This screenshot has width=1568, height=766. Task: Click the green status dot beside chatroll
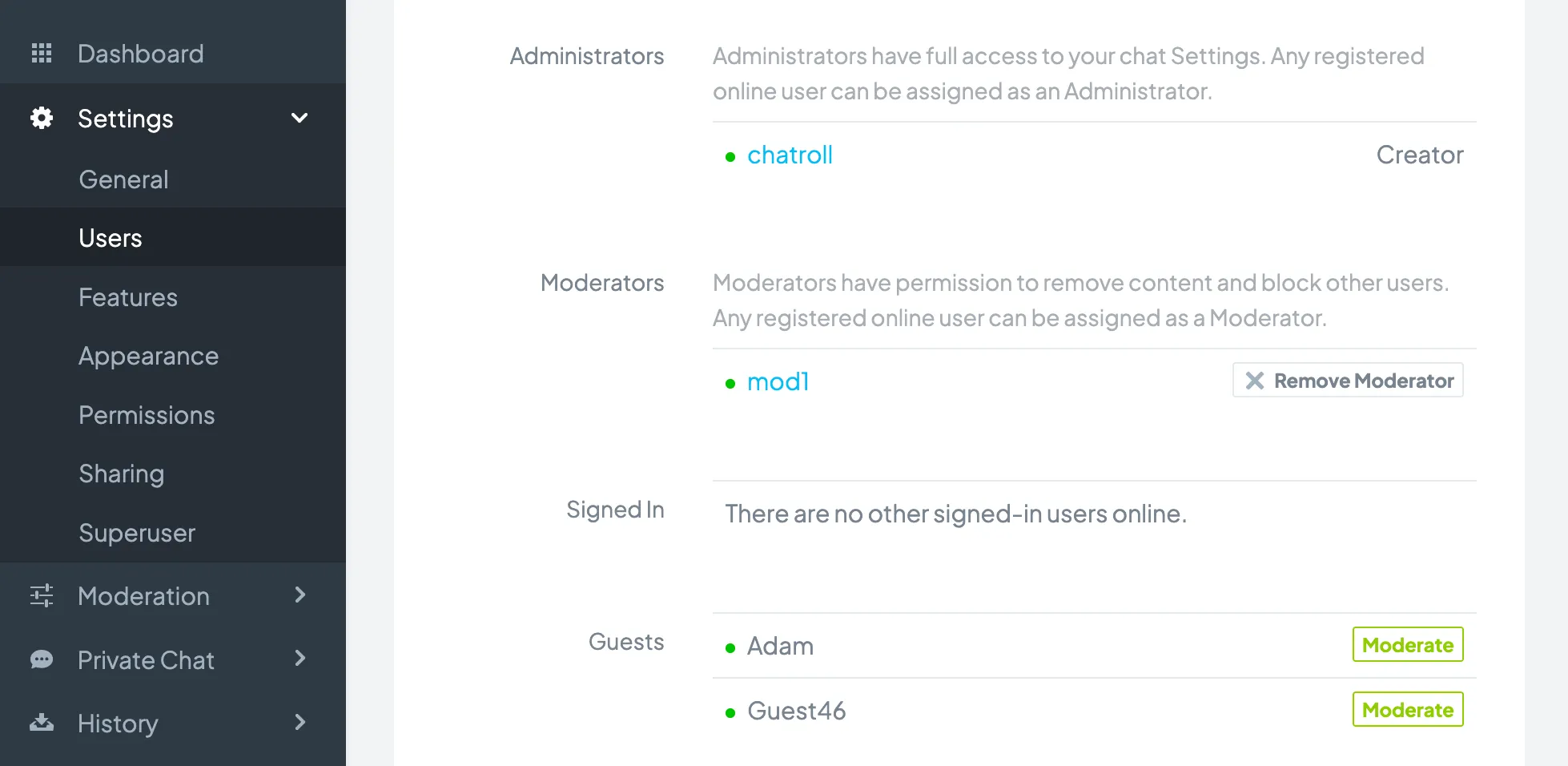pyautogui.click(x=730, y=157)
